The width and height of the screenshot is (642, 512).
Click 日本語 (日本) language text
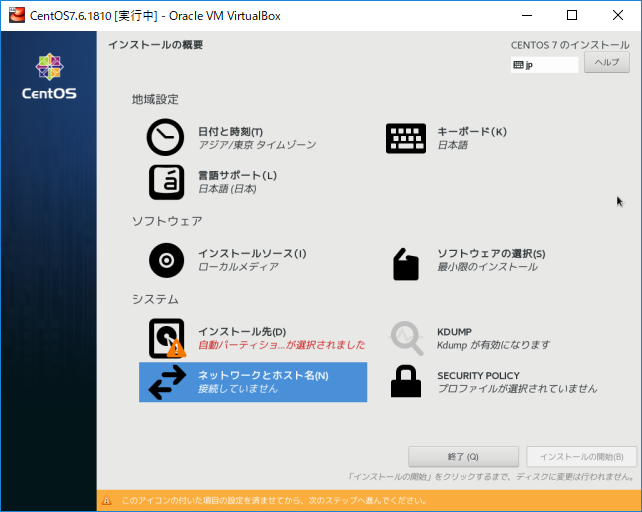click(x=227, y=189)
